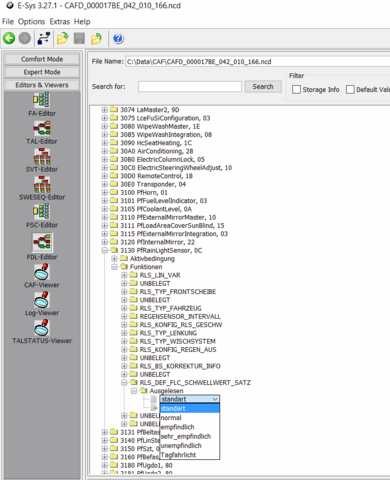Choose 'unempfindlich' from the dropdown list
Image resolution: width=390 pixels, height=480 pixels.
click(x=189, y=446)
